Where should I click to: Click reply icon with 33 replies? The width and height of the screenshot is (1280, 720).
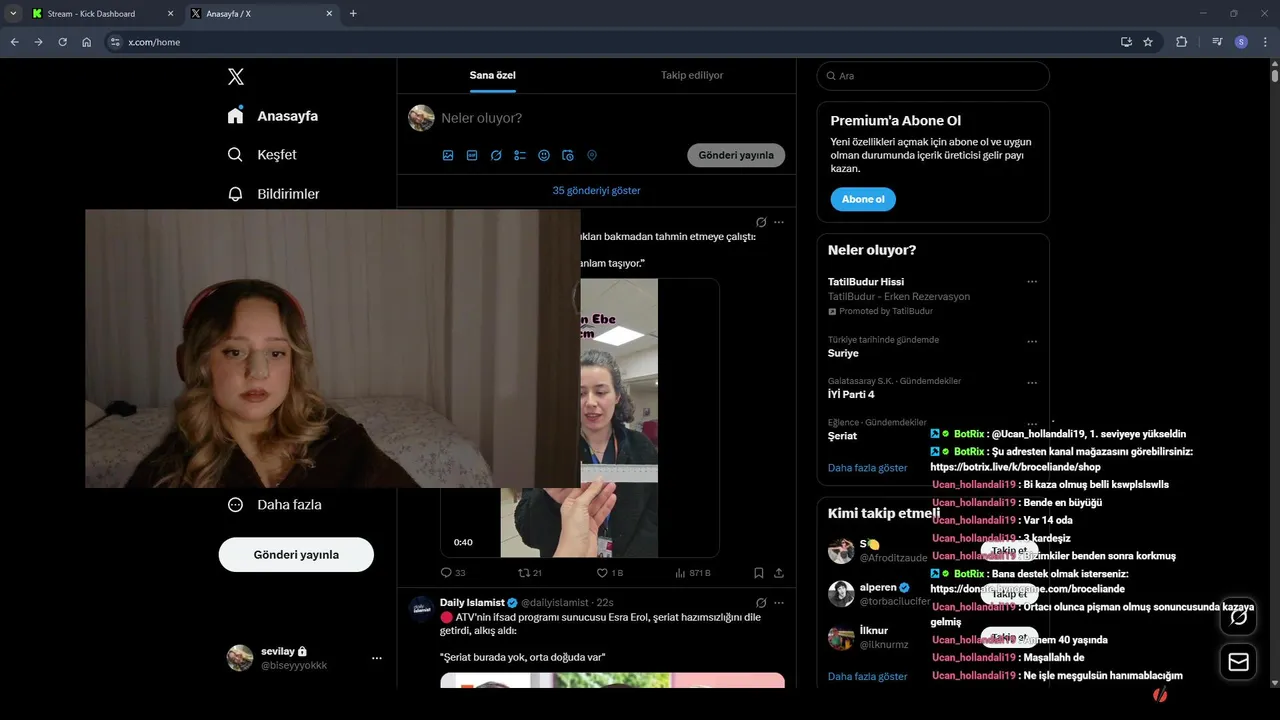[x=453, y=573]
